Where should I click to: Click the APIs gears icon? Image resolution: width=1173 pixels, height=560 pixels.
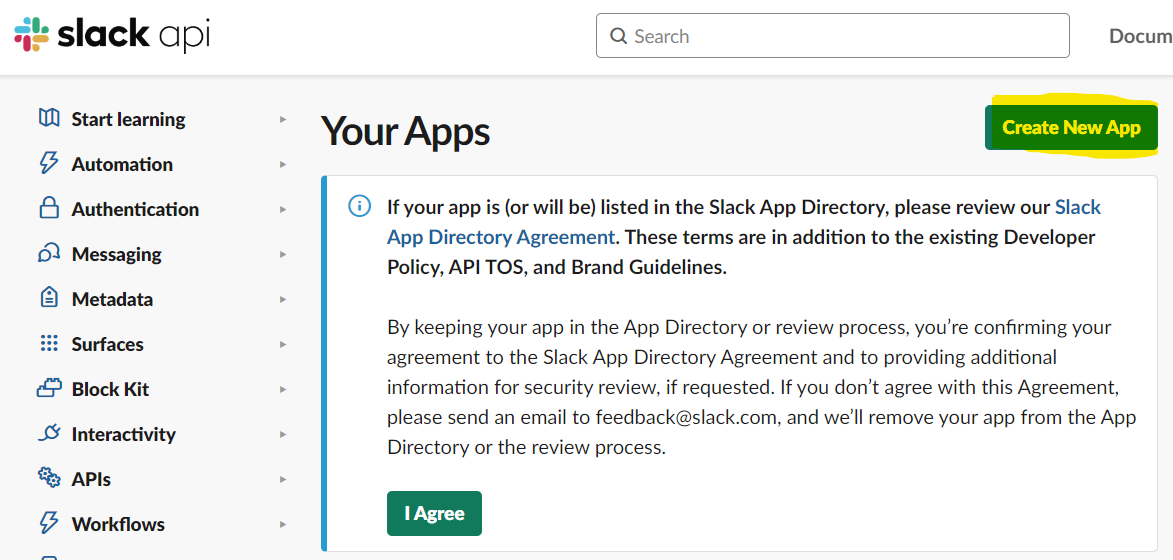pyautogui.click(x=49, y=478)
